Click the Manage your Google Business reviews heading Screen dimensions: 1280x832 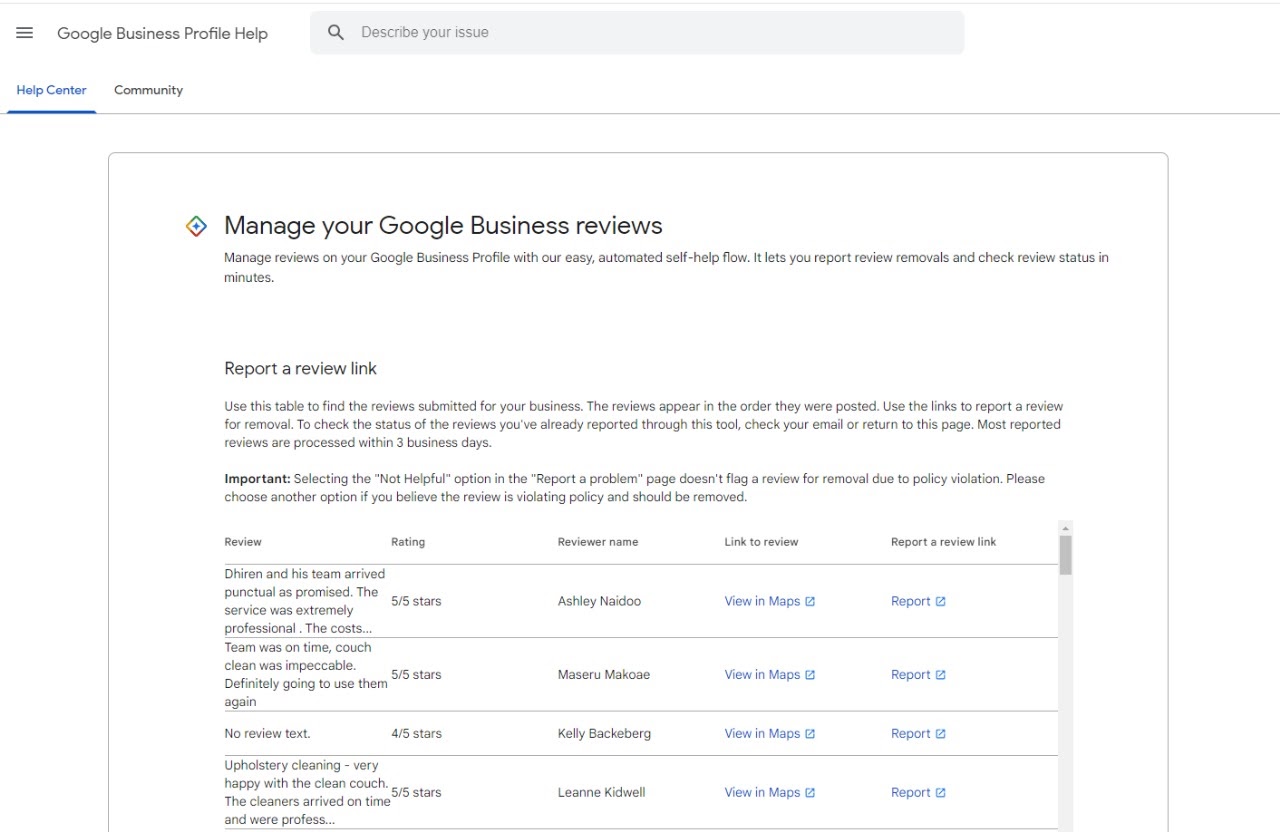[443, 226]
